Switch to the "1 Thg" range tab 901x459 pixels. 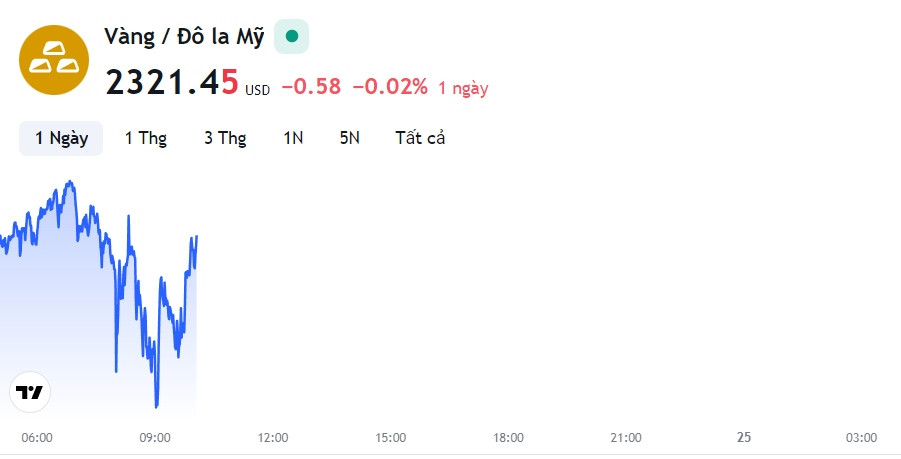pos(146,138)
